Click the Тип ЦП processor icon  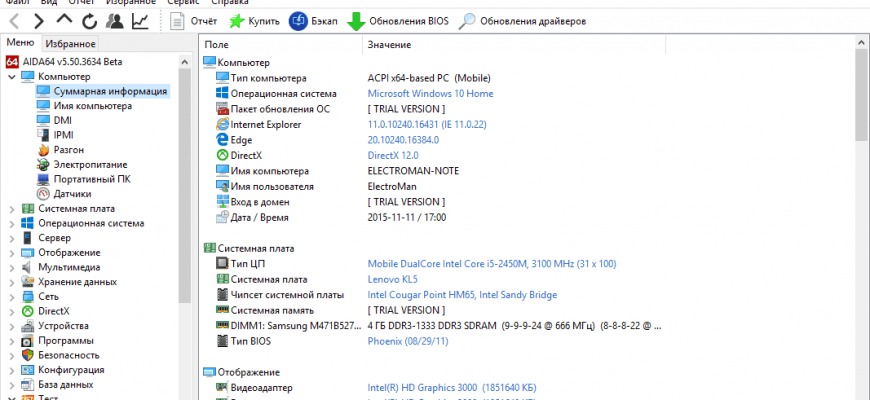click(222, 264)
